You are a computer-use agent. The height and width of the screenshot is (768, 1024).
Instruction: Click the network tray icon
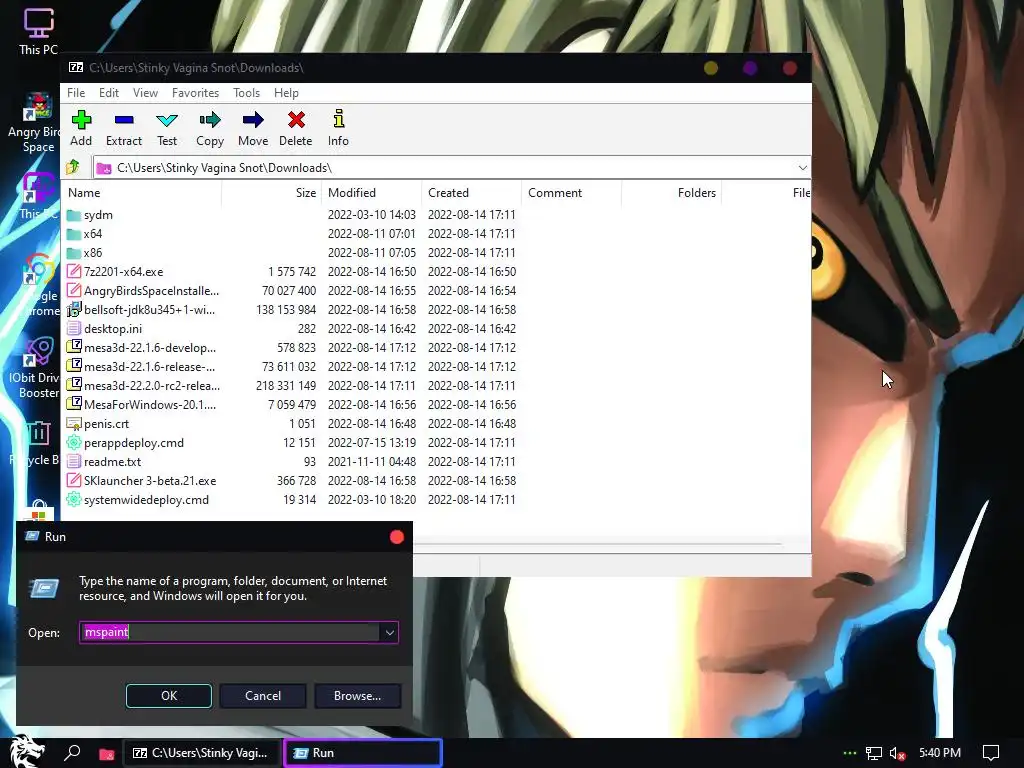pos(873,753)
